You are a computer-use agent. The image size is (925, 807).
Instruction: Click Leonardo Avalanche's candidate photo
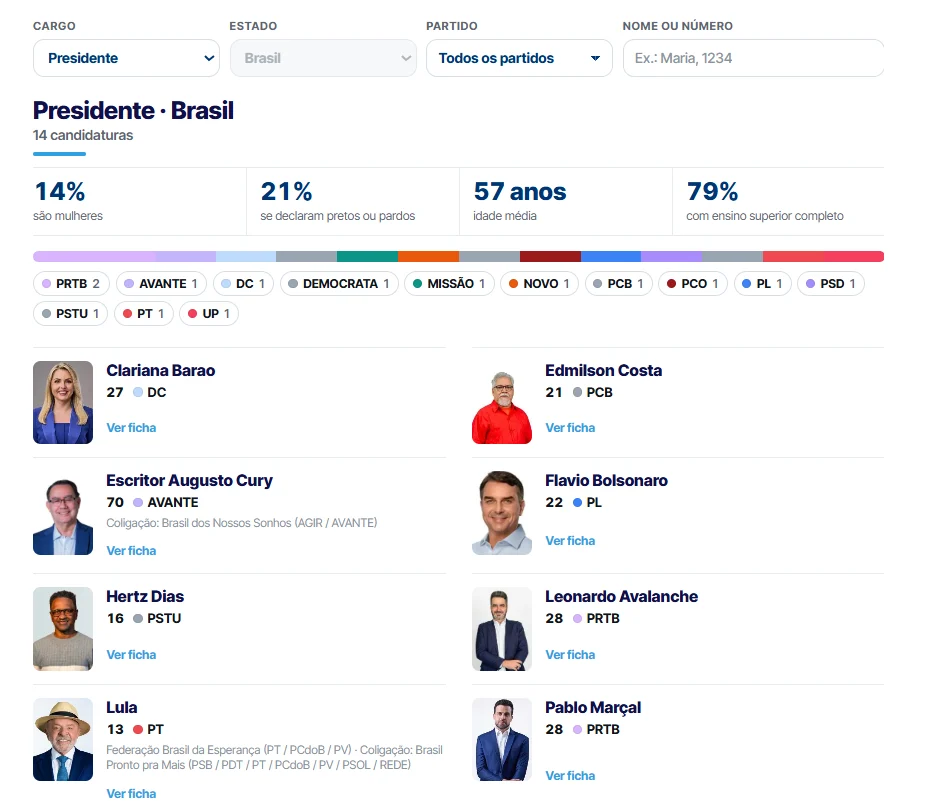(502, 629)
